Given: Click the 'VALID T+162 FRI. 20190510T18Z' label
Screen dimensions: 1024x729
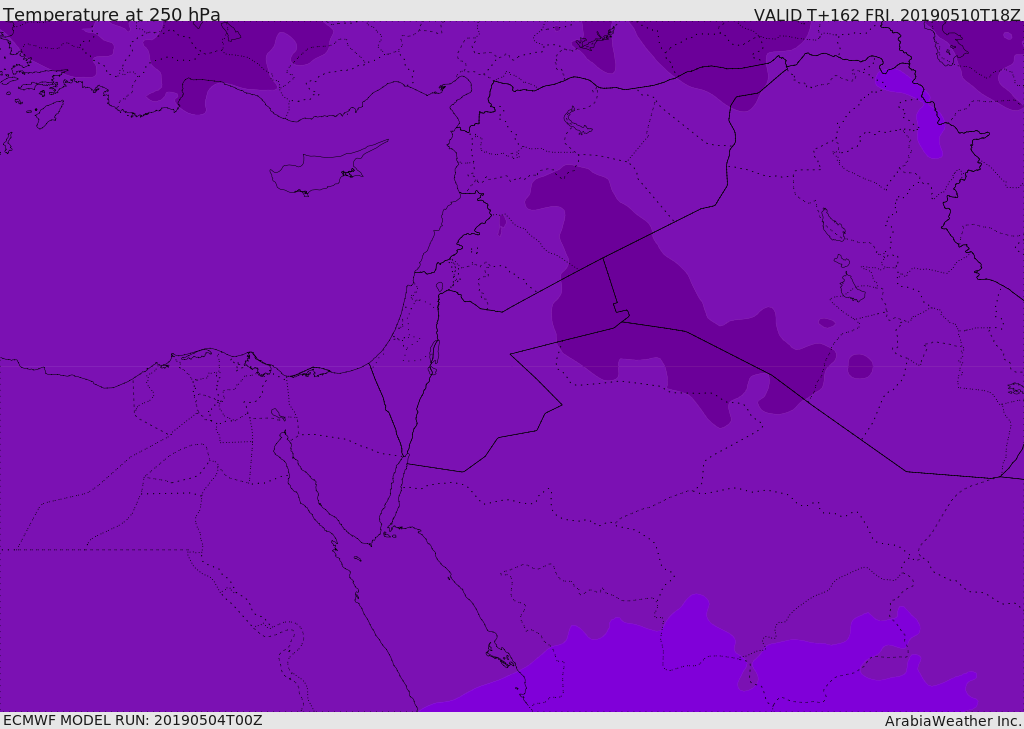Looking at the screenshot, I should (887, 15).
